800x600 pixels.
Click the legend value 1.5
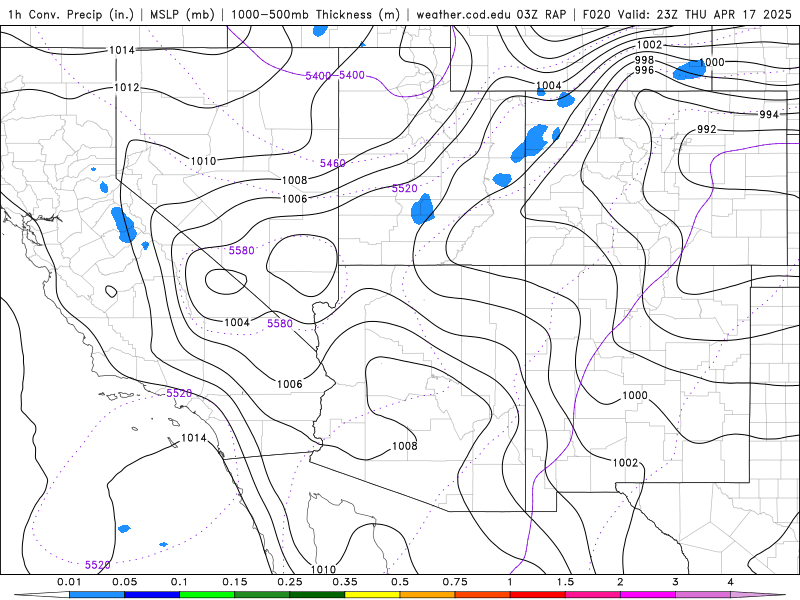565,582
